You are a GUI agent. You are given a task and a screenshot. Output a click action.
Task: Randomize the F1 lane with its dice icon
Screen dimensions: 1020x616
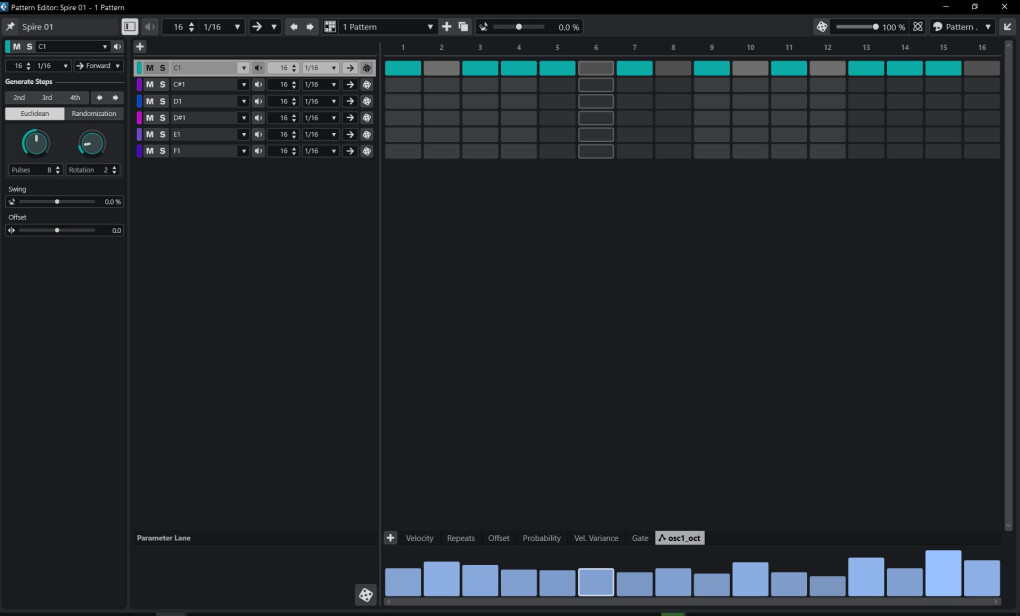coord(367,151)
